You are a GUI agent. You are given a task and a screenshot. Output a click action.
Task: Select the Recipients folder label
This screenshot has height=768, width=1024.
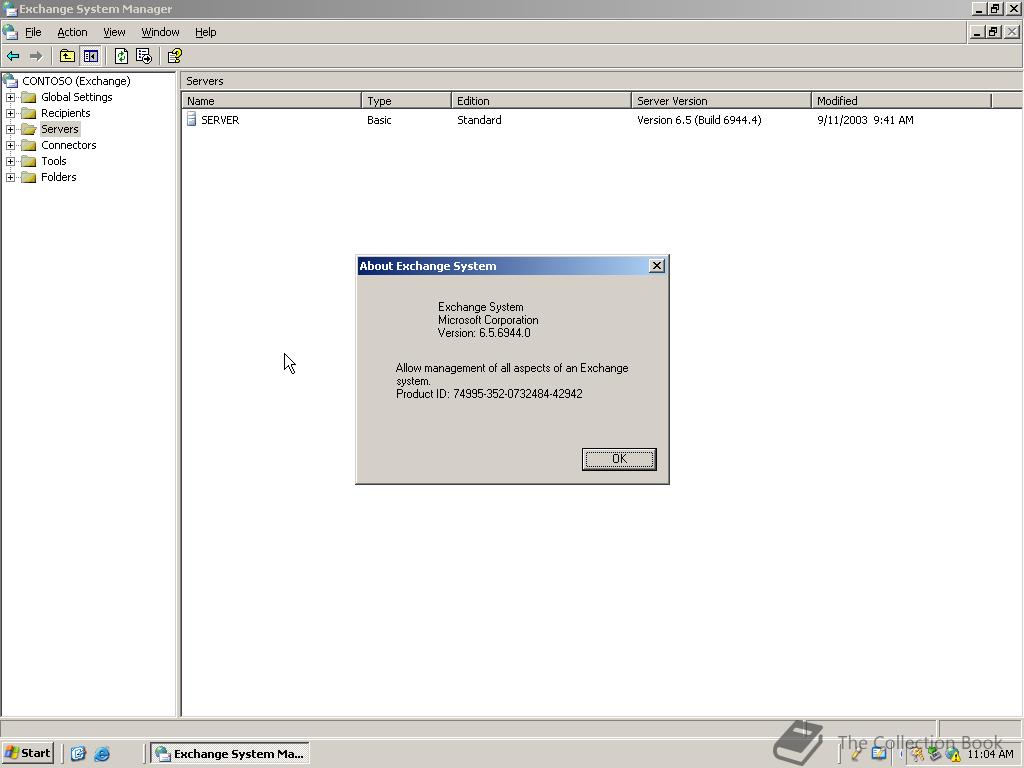(x=65, y=113)
